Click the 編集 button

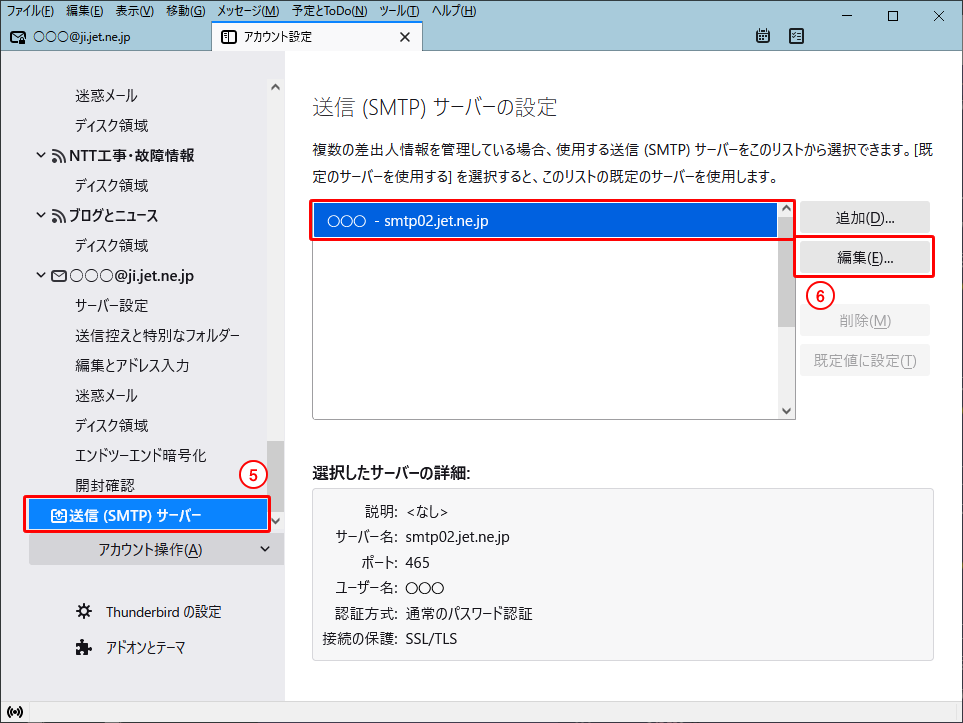(864, 257)
